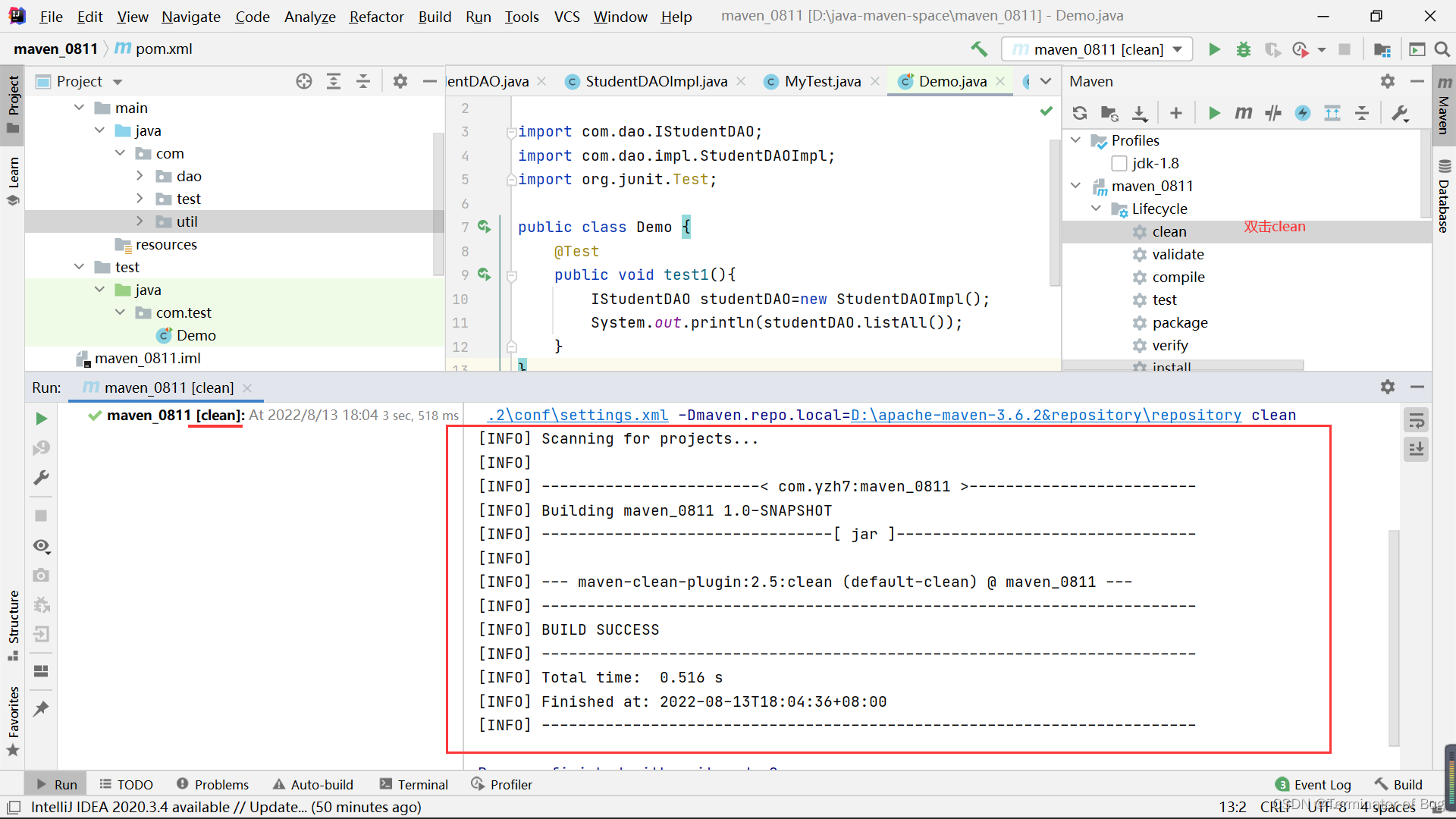The width and height of the screenshot is (1456, 819).
Task: Click the Project tree vertical scrollbar
Action: coord(438,205)
